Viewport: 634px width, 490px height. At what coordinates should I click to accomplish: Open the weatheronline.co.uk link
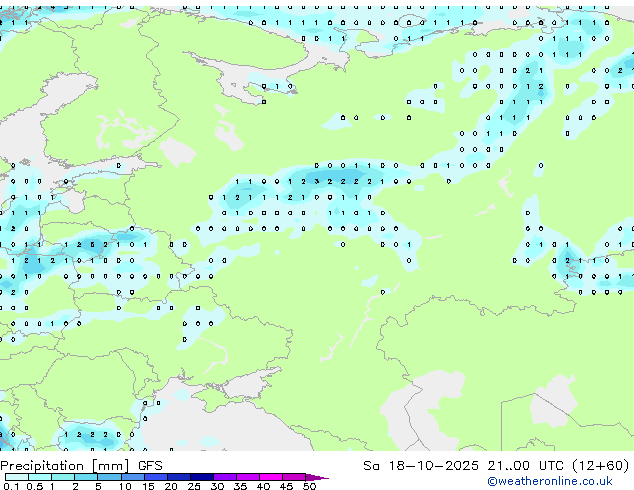tap(550, 481)
